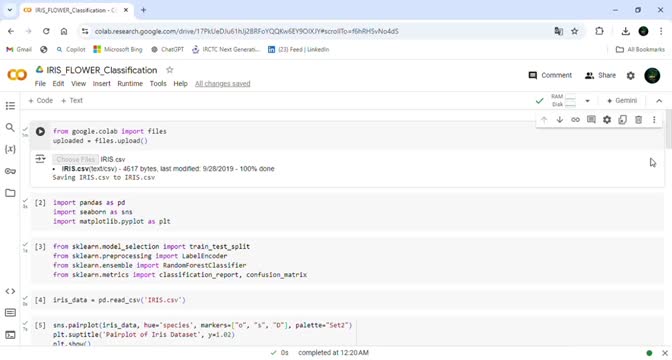Click the pd.read_csv code cell

click(x=347, y=300)
